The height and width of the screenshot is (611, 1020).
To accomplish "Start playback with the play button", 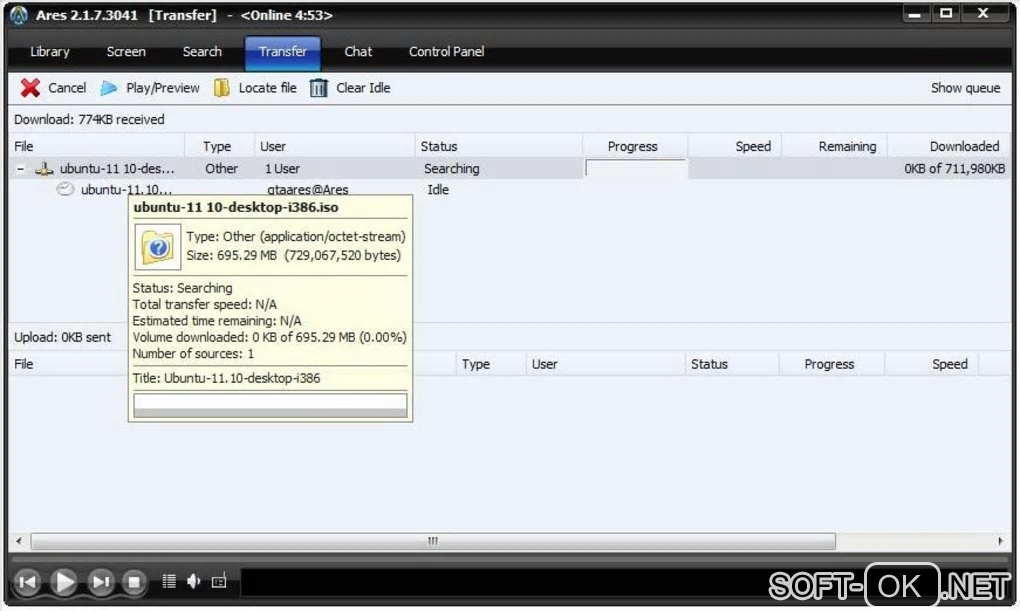I will point(64,582).
